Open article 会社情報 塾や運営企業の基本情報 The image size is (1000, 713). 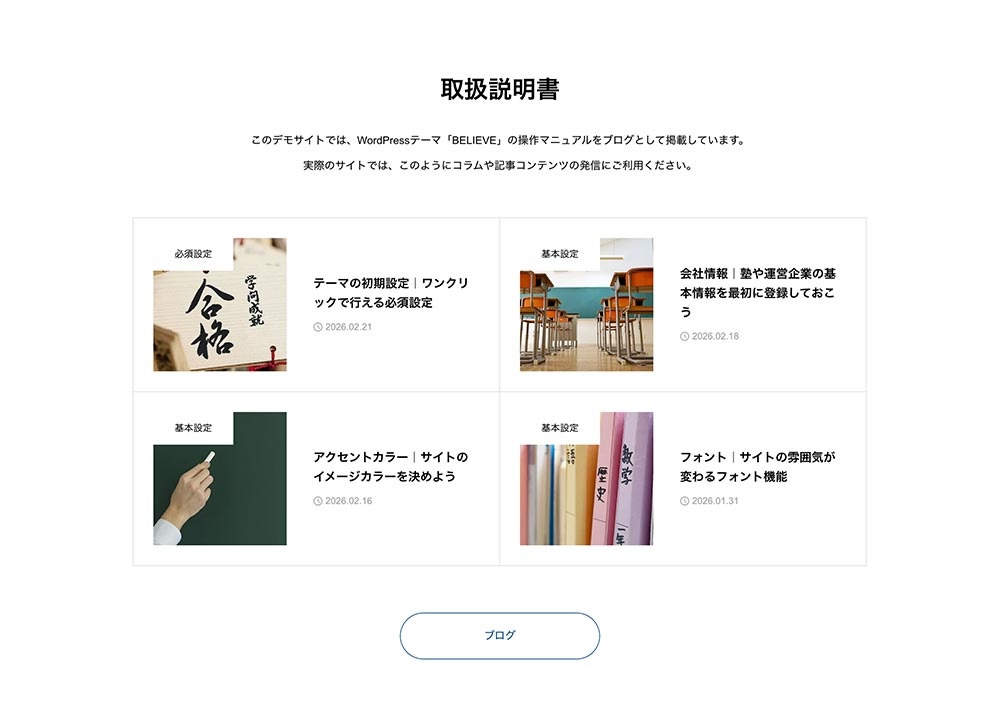pyautogui.click(x=758, y=293)
